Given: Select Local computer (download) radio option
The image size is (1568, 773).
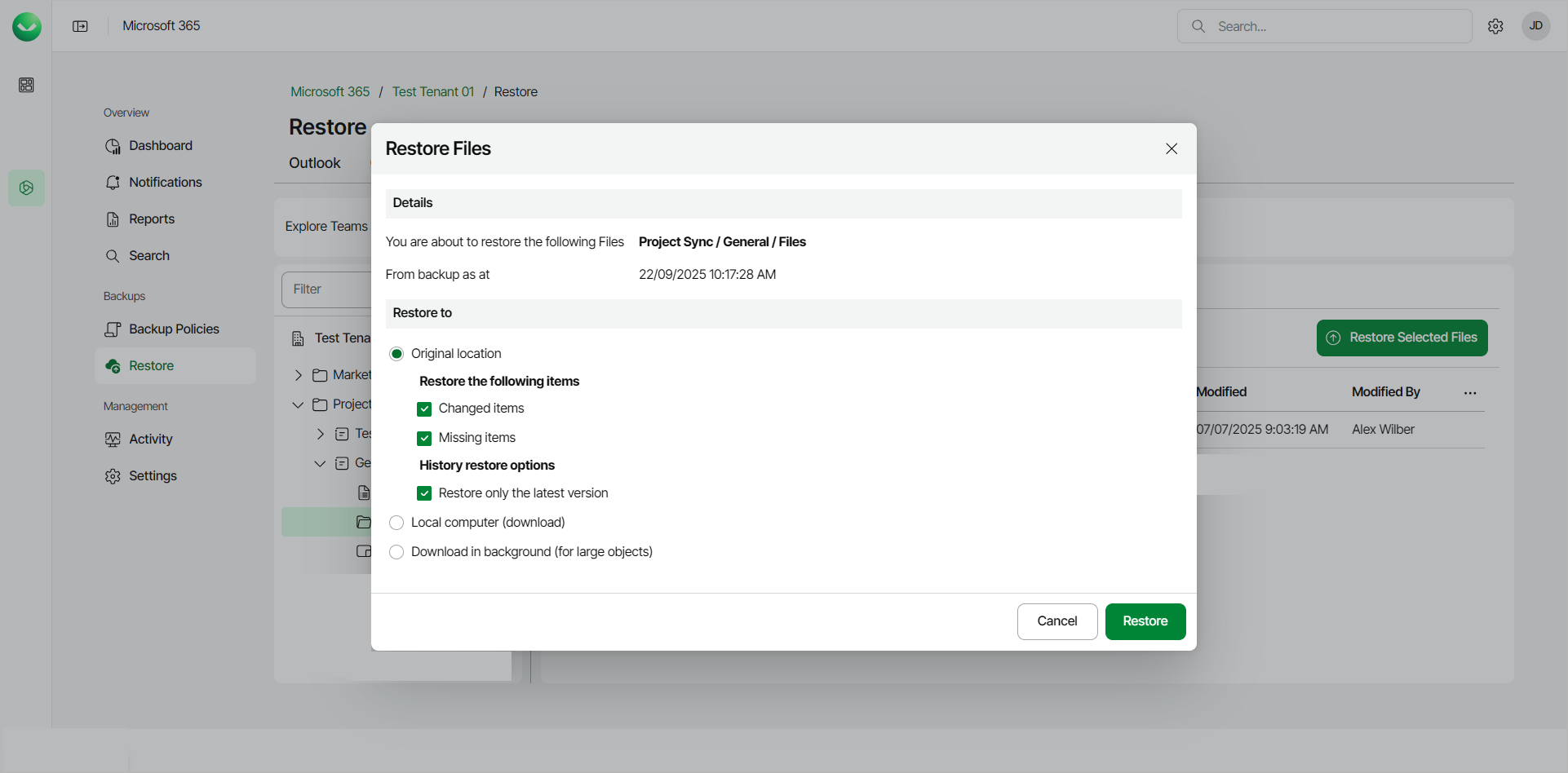Looking at the screenshot, I should point(396,523).
